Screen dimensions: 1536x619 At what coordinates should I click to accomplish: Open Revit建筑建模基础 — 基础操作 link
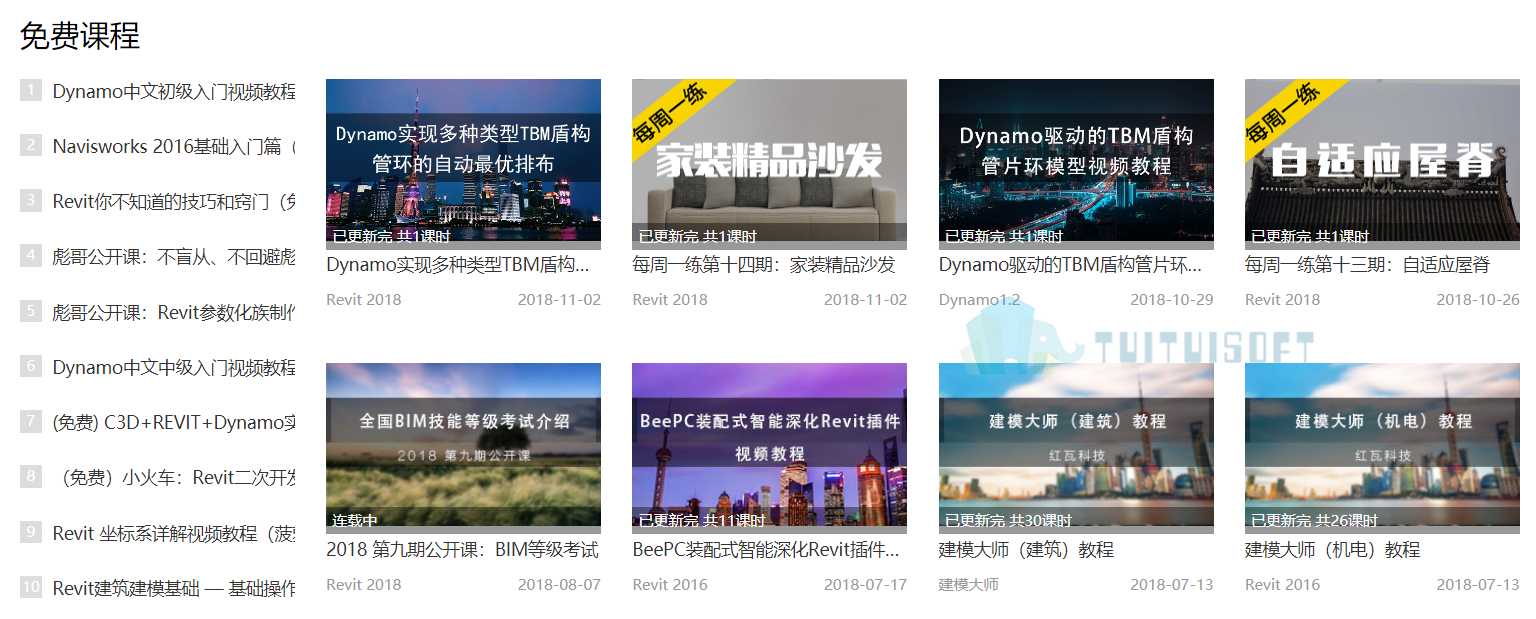pyautogui.click(x=174, y=589)
